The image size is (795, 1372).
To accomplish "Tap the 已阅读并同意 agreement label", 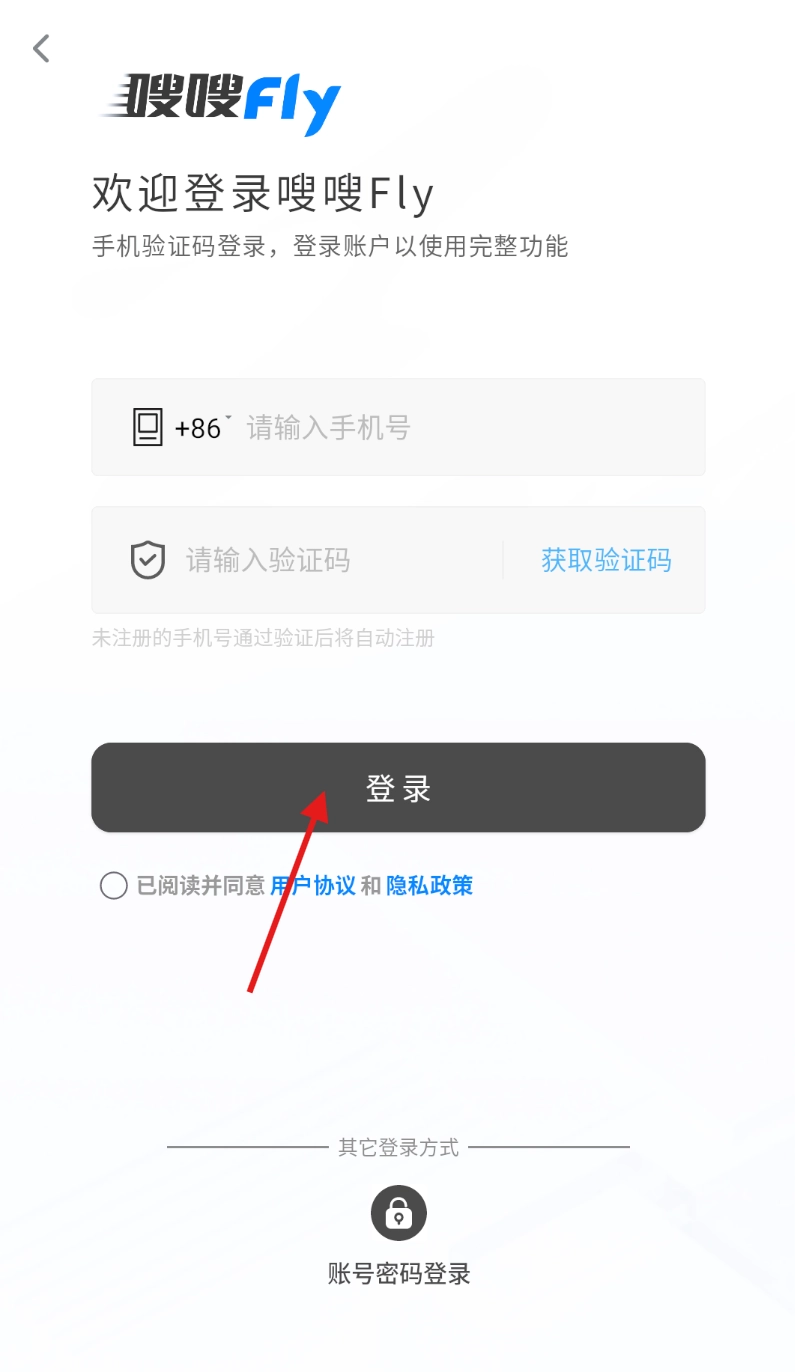I will pyautogui.click(x=201, y=885).
